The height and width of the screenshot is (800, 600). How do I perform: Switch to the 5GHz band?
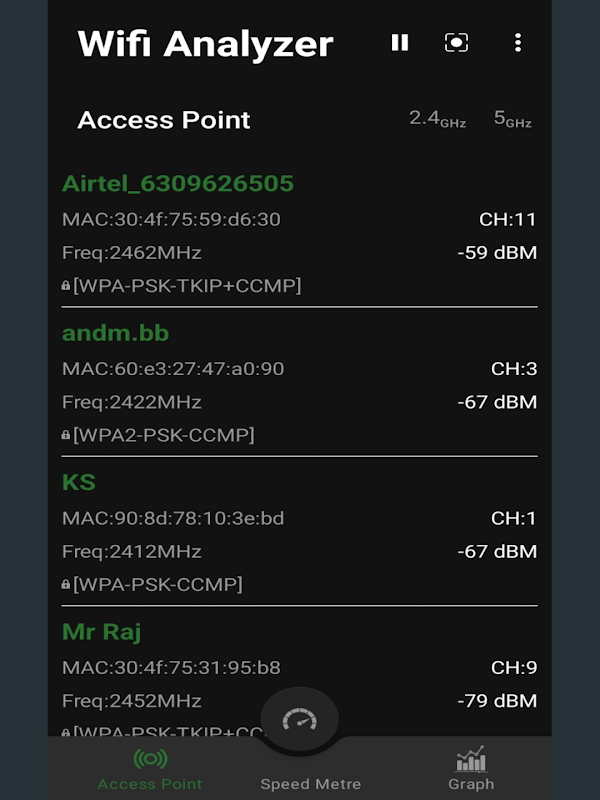point(512,119)
